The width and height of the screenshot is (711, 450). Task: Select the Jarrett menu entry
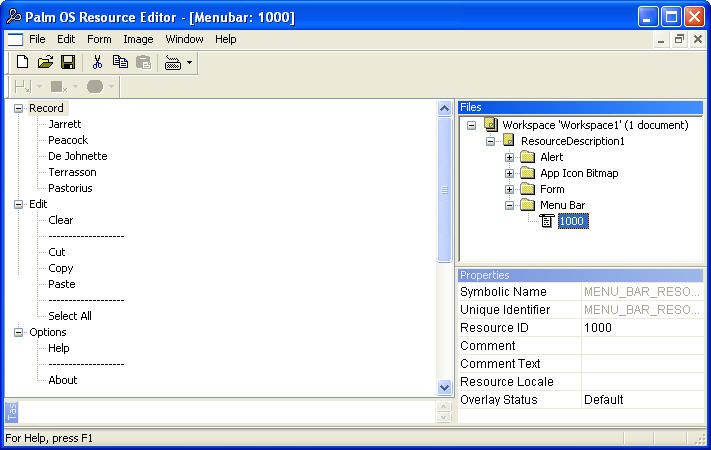pyautogui.click(x=65, y=124)
